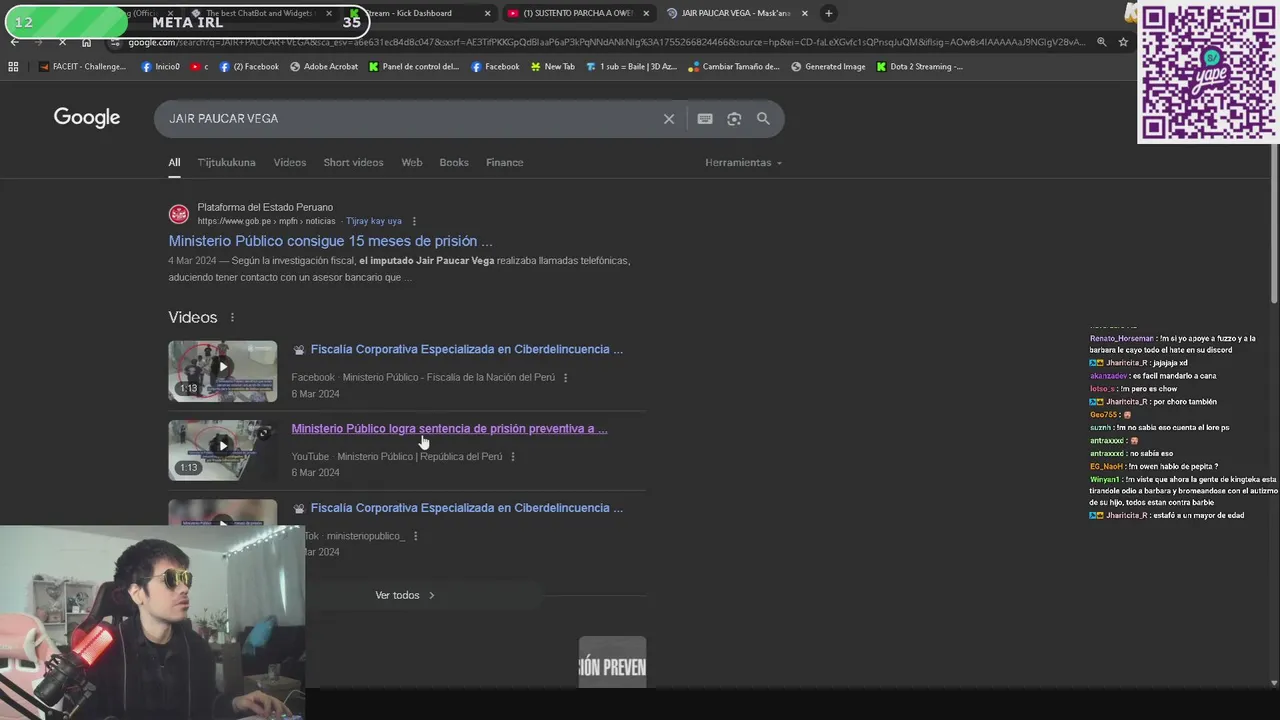Bookmark this page with the star icon
This screenshot has height=720, width=1280.
[1123, 42]
